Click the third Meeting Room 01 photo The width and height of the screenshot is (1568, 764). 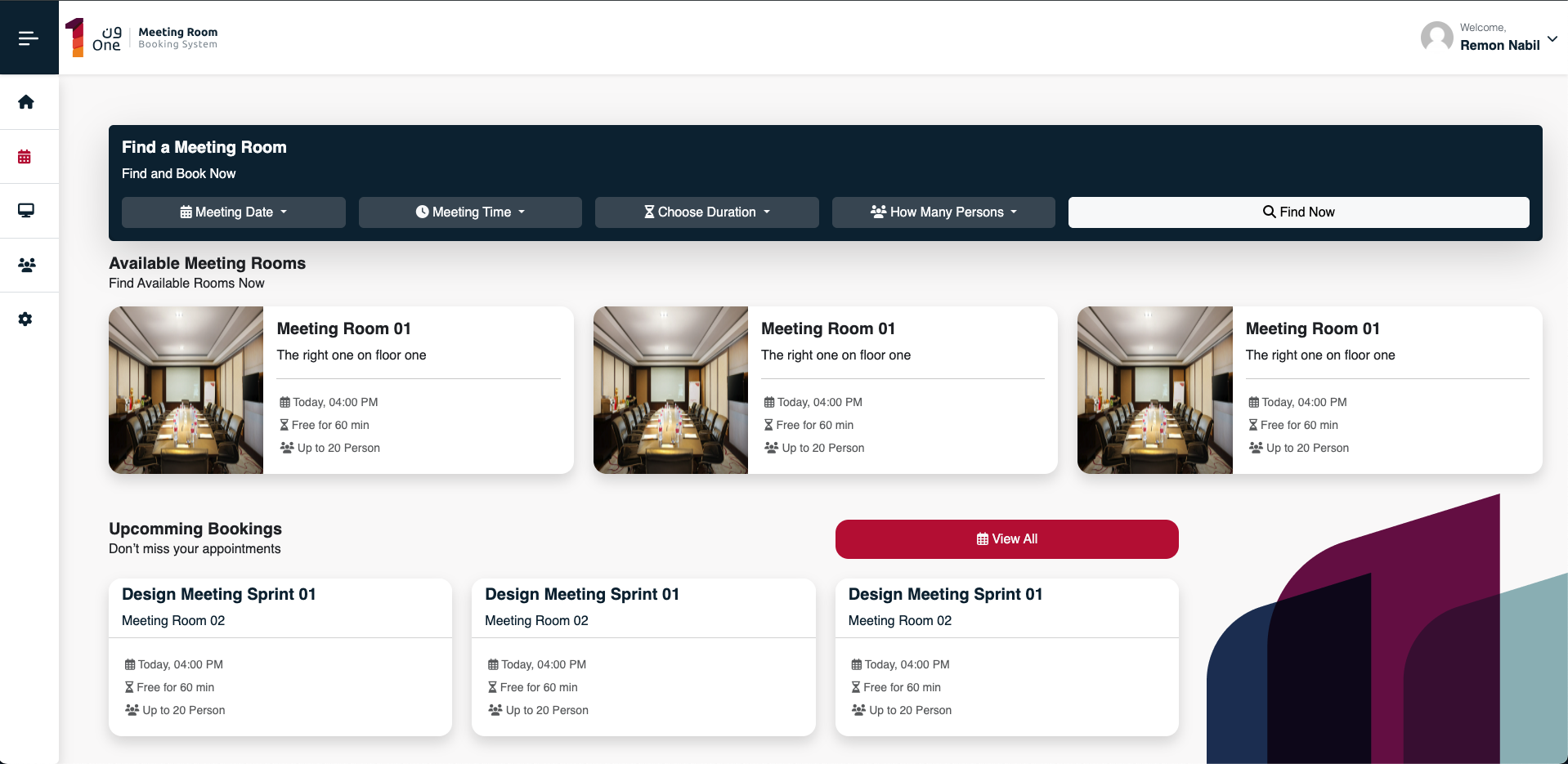pos(1154,391)
